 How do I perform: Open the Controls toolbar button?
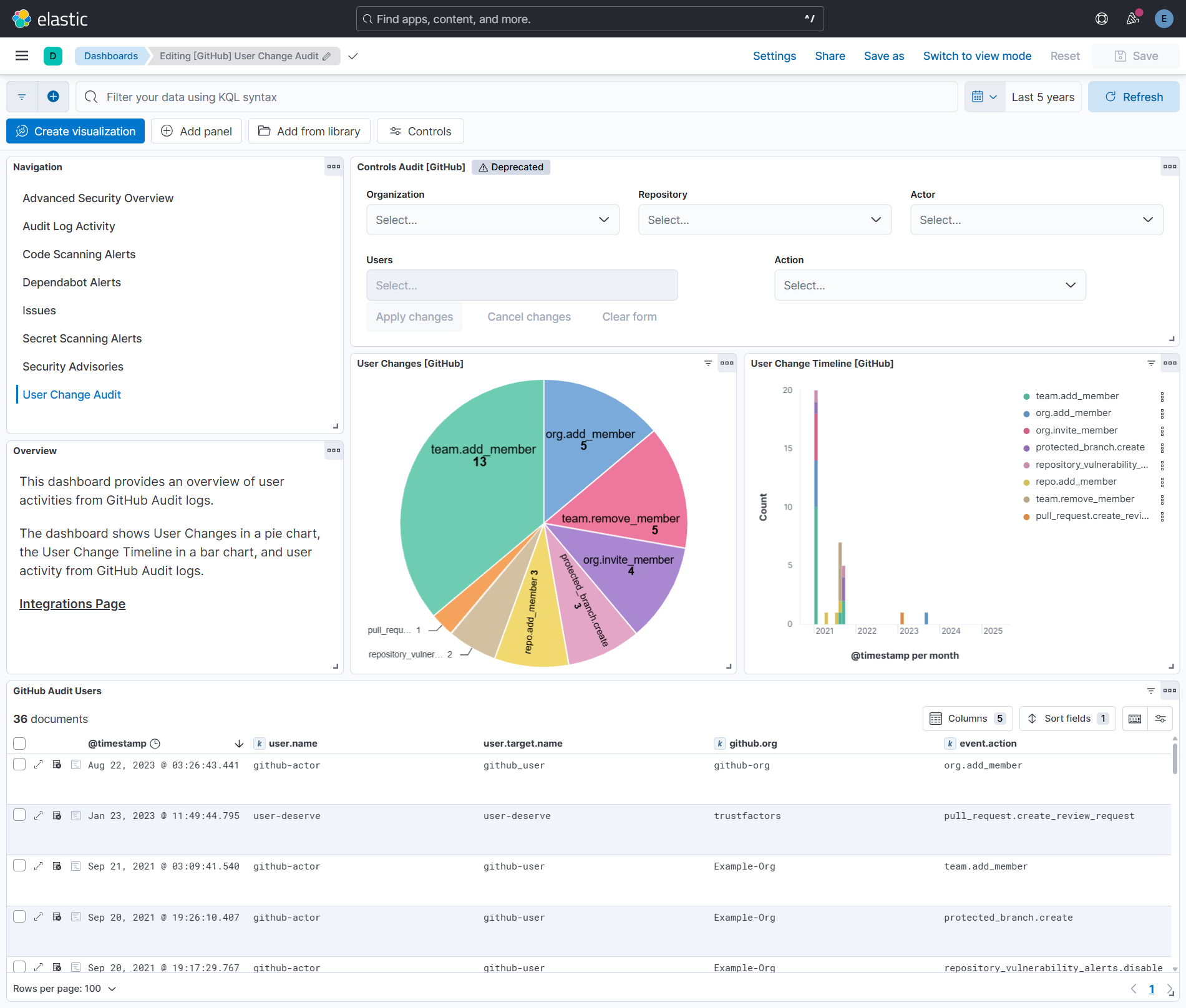[x=420, y=131]
